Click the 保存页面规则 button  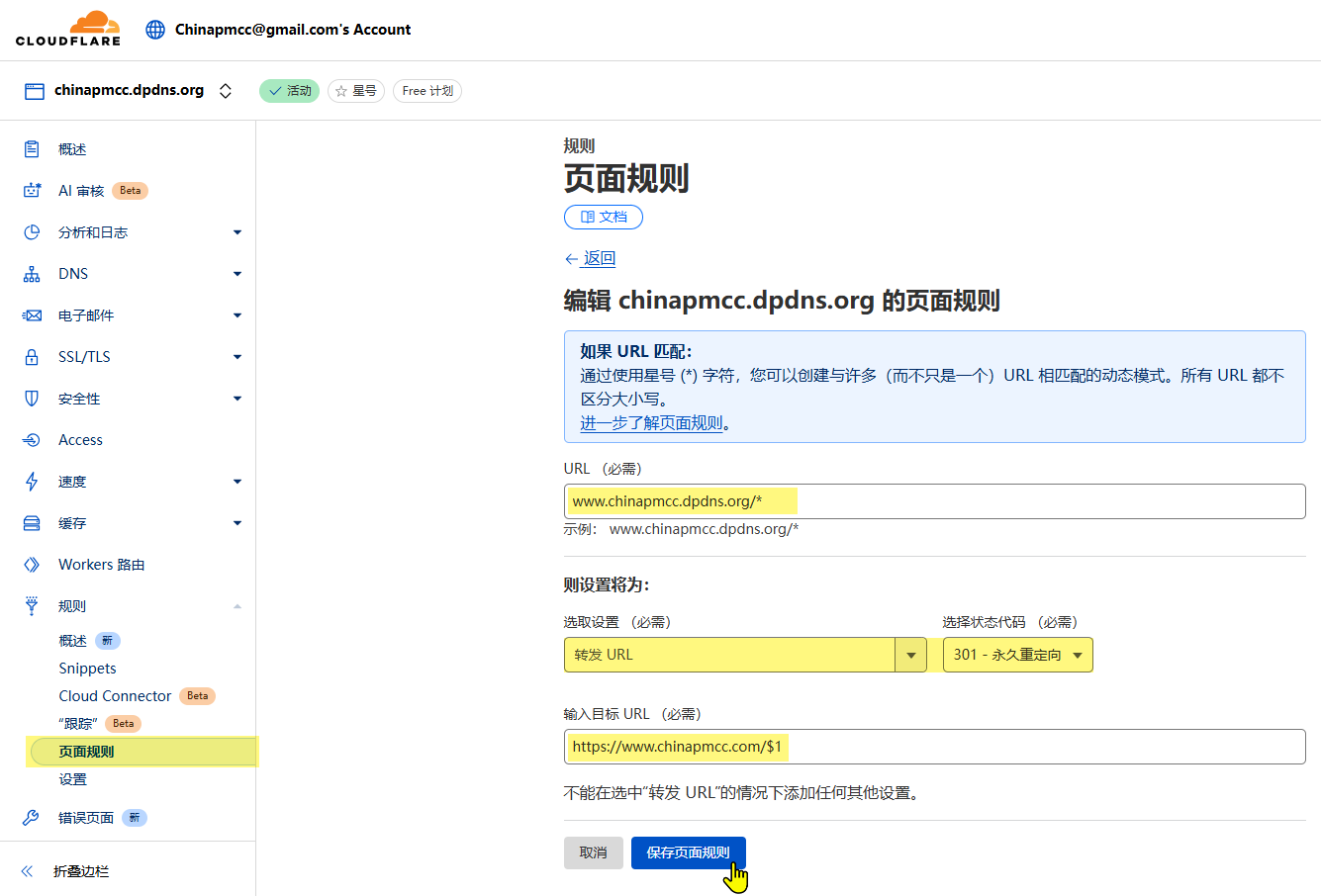(x=688, y=852)
